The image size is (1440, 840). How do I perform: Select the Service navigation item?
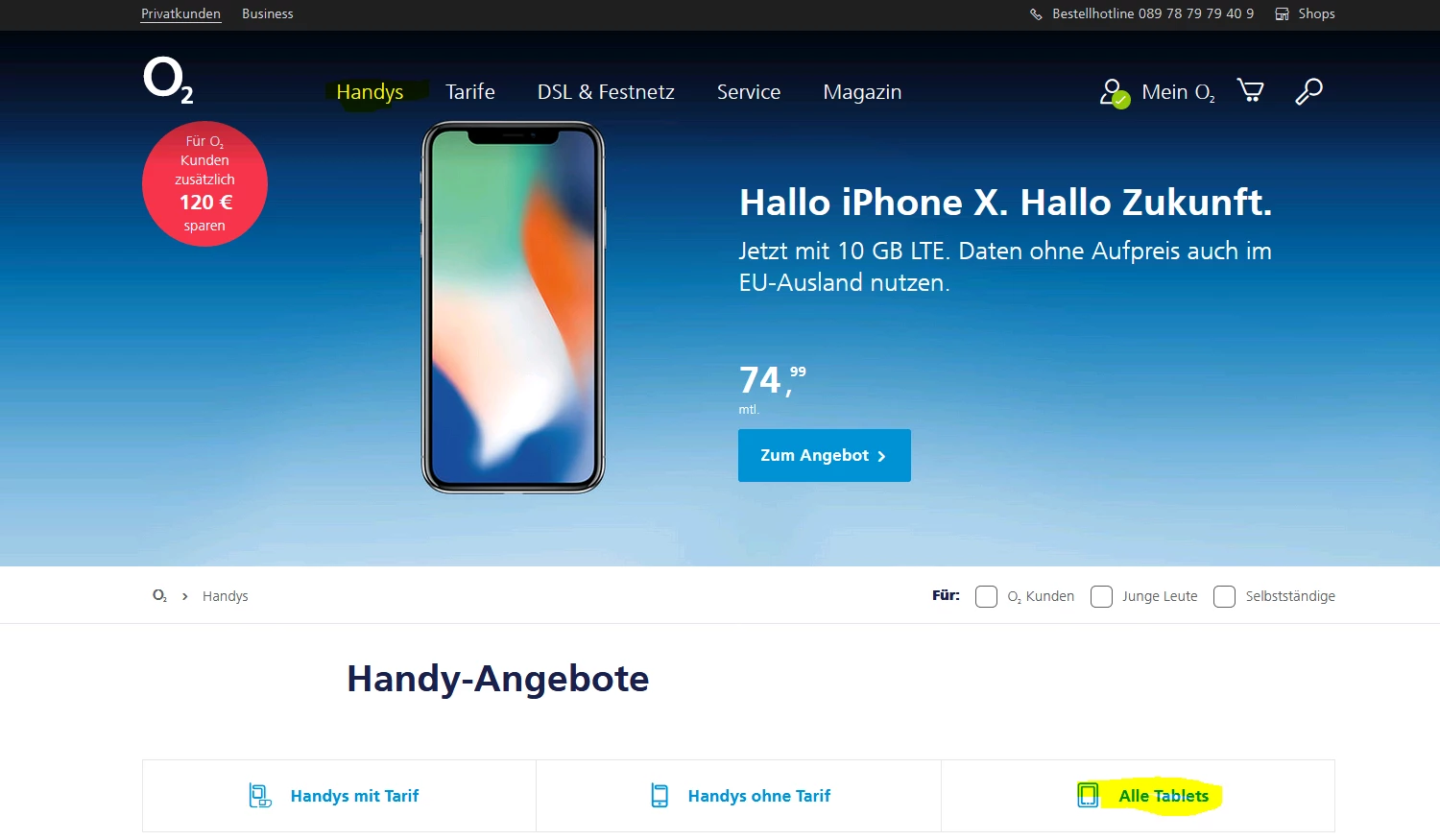pos(749,92)
